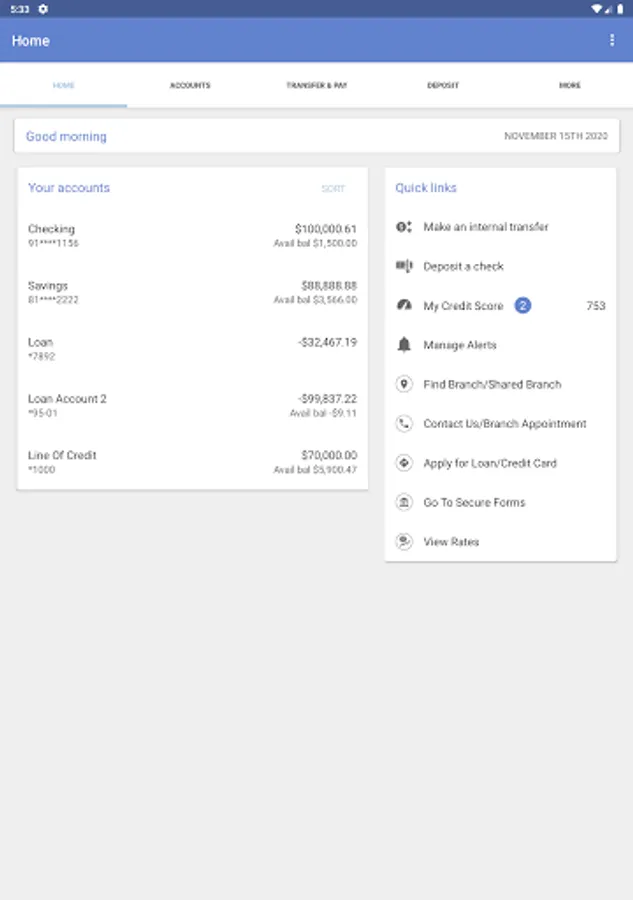
Task: Click the Loan Account 2 balance -$99,837.22
Action: pyautogui.click(x=327, y=398)
